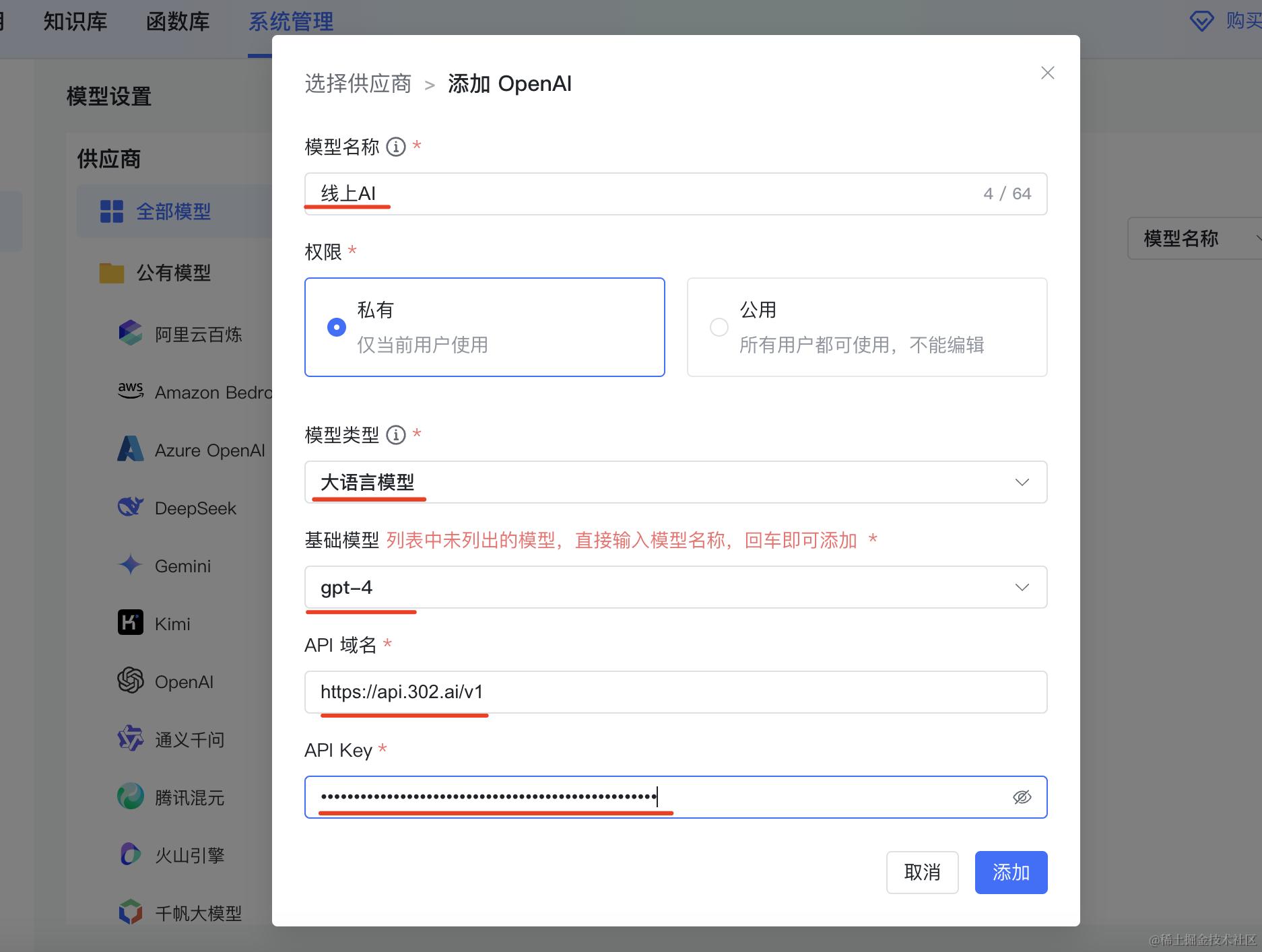Click the info icon next to 模型名称
1262x952 pixels.
(396, 147)
